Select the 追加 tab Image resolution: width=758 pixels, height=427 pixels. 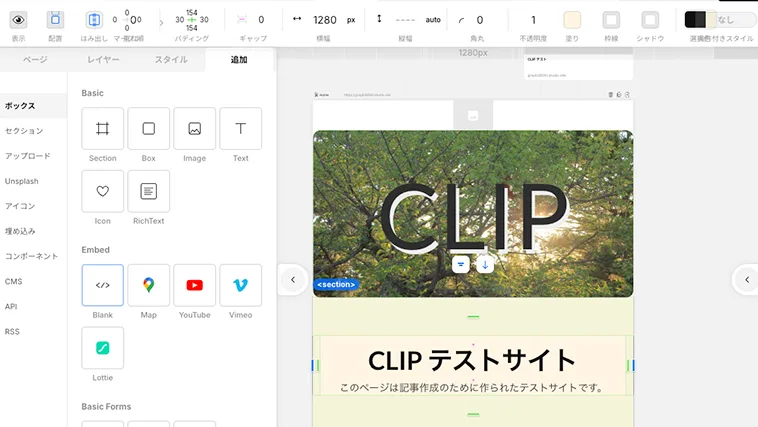[x=239, y=59]
